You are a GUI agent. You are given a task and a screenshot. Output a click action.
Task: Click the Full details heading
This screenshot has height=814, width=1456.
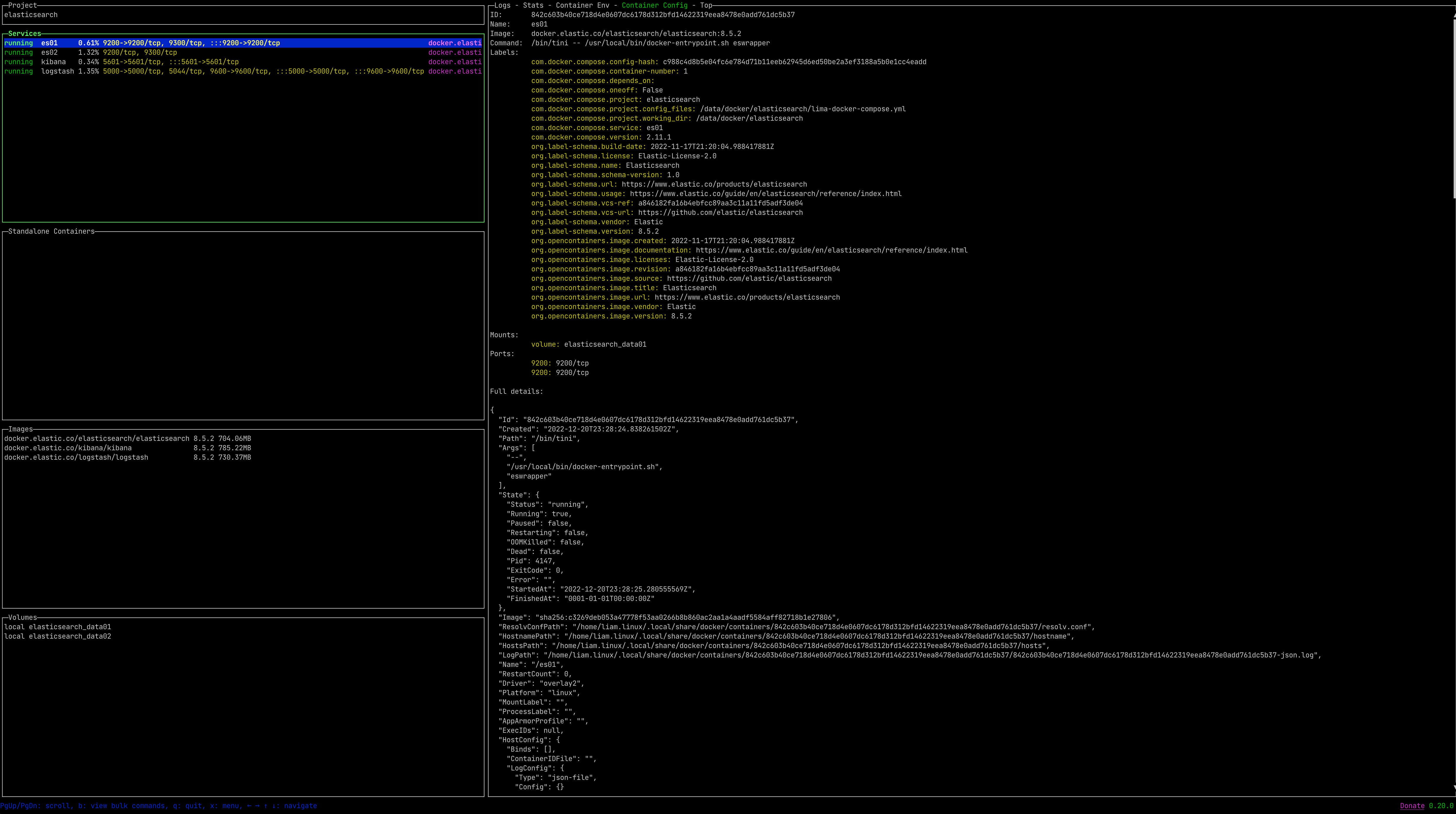516,391
